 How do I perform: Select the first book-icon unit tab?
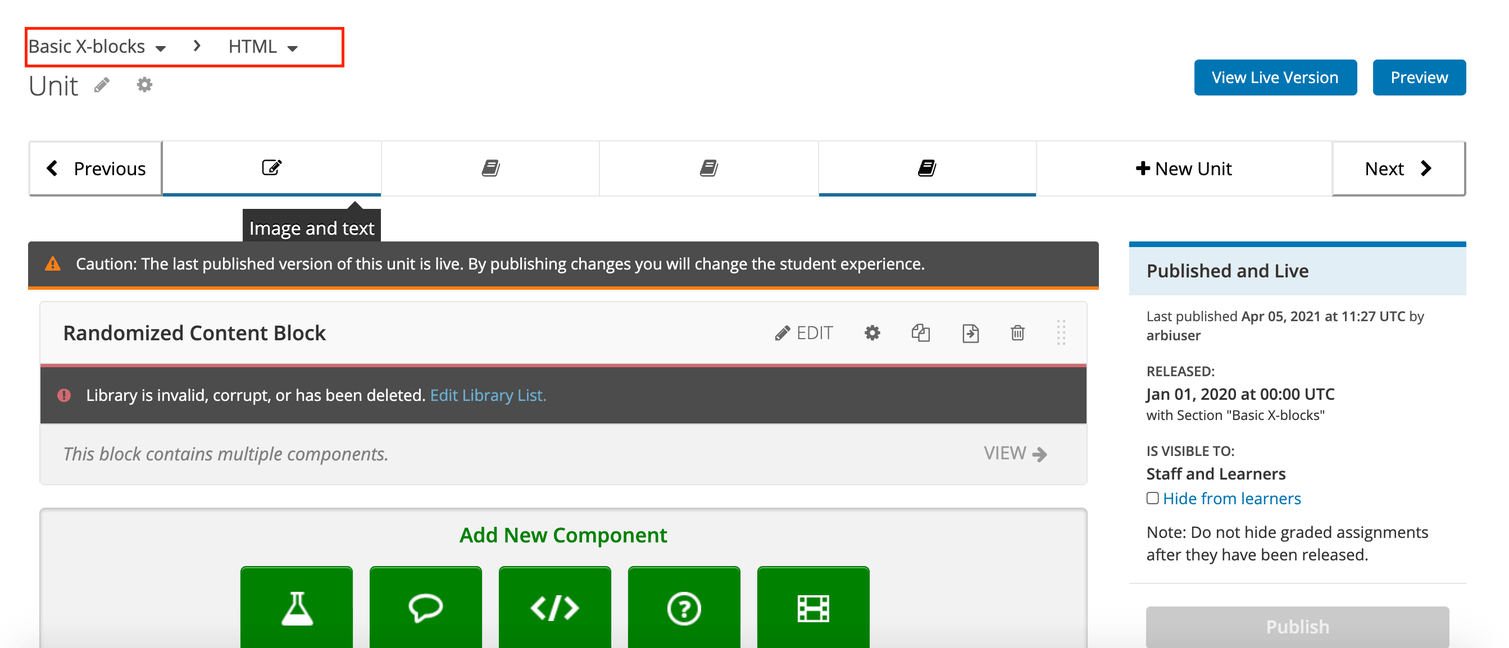[x=490, y=168]
